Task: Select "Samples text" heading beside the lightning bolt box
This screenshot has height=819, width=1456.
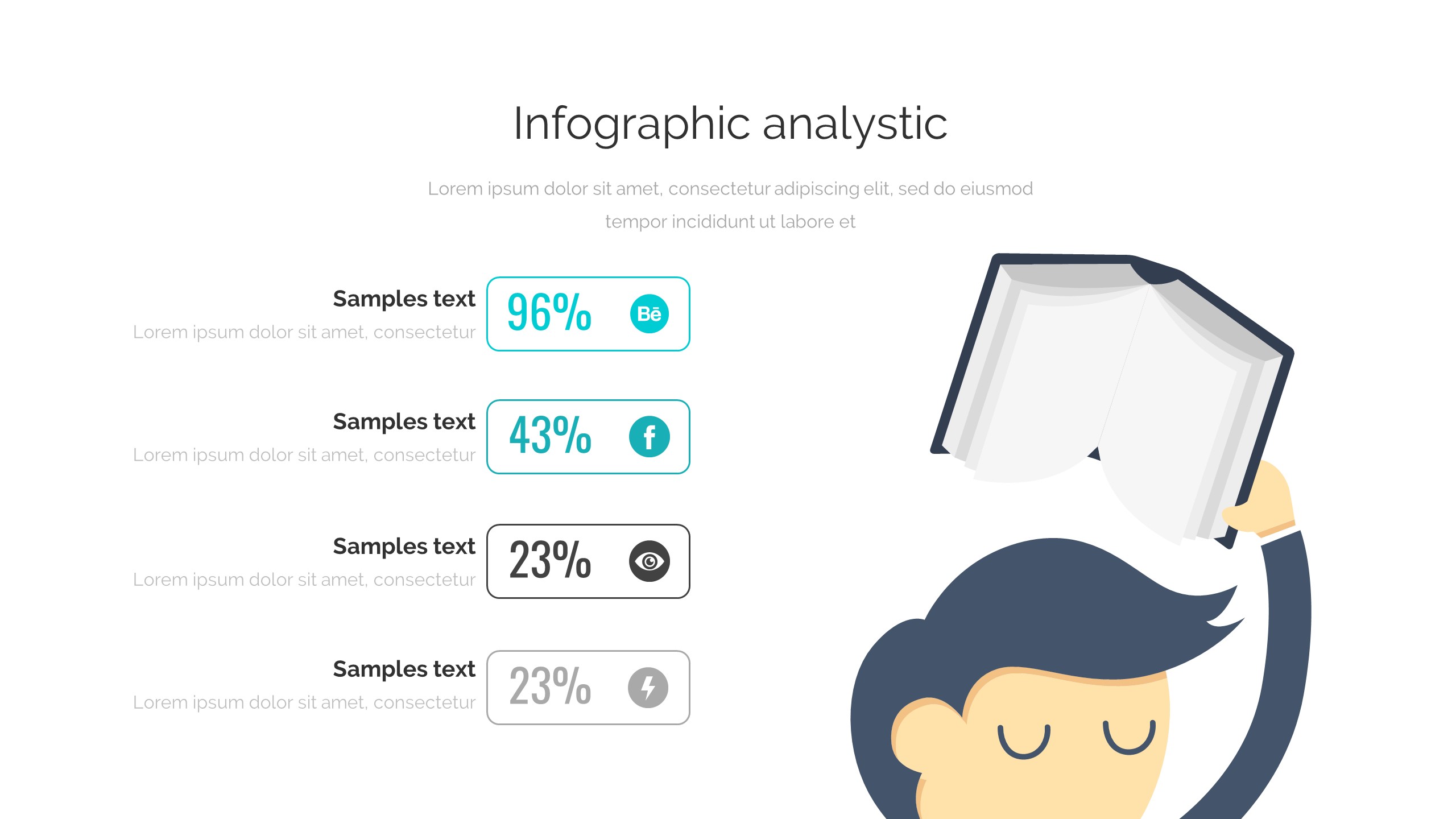Action: click(404, 669)
